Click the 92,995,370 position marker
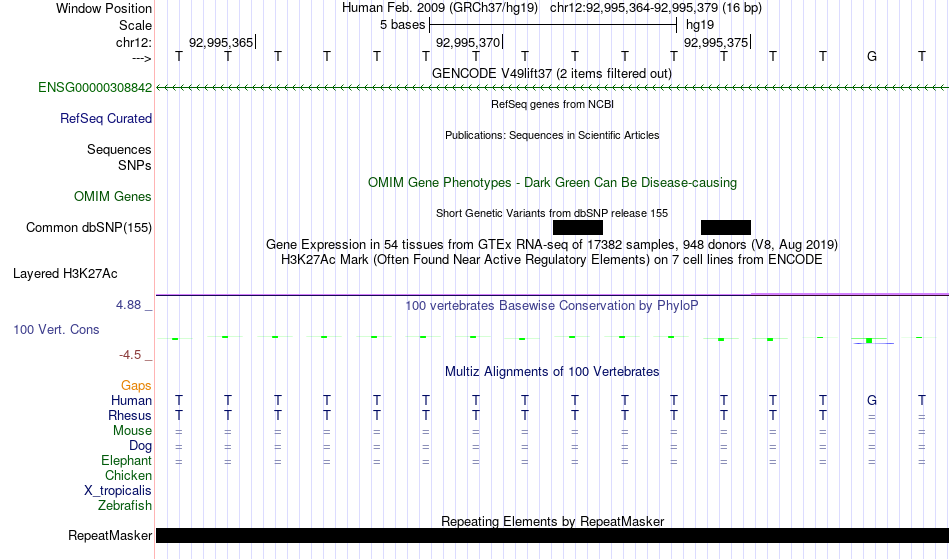This screenshot has width=950, height=559. (470, 42)
